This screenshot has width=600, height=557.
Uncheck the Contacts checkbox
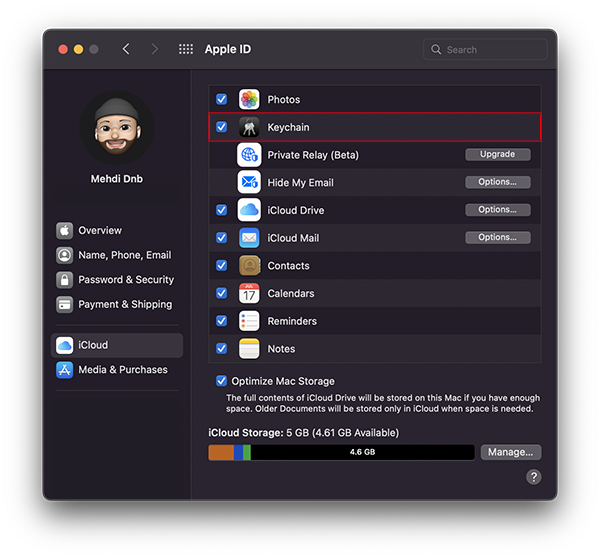(222, 265)
